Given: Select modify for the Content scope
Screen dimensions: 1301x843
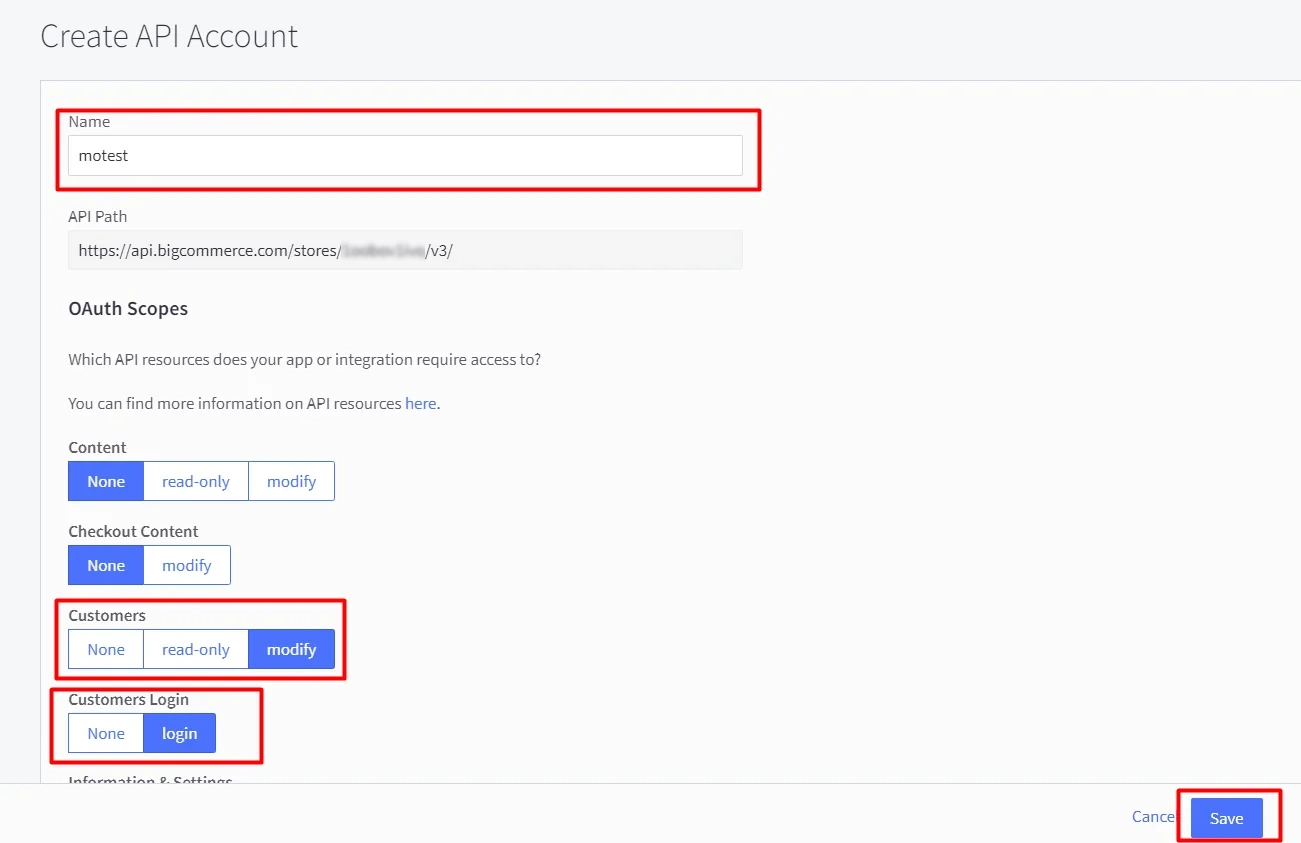Looking at the screenshot, I should [x=291, y=481].
